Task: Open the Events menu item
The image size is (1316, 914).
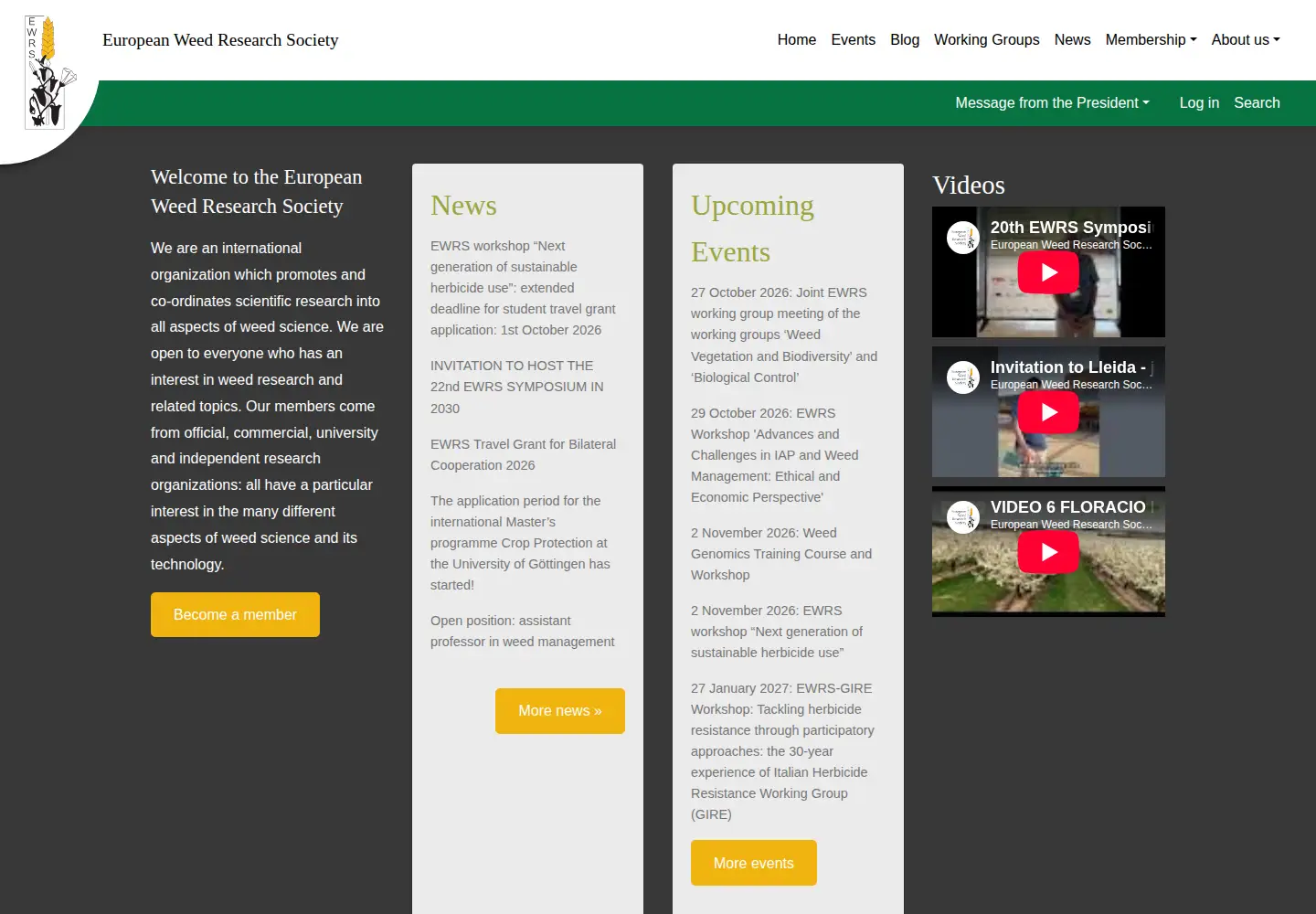Action: (x=853, y=40)
